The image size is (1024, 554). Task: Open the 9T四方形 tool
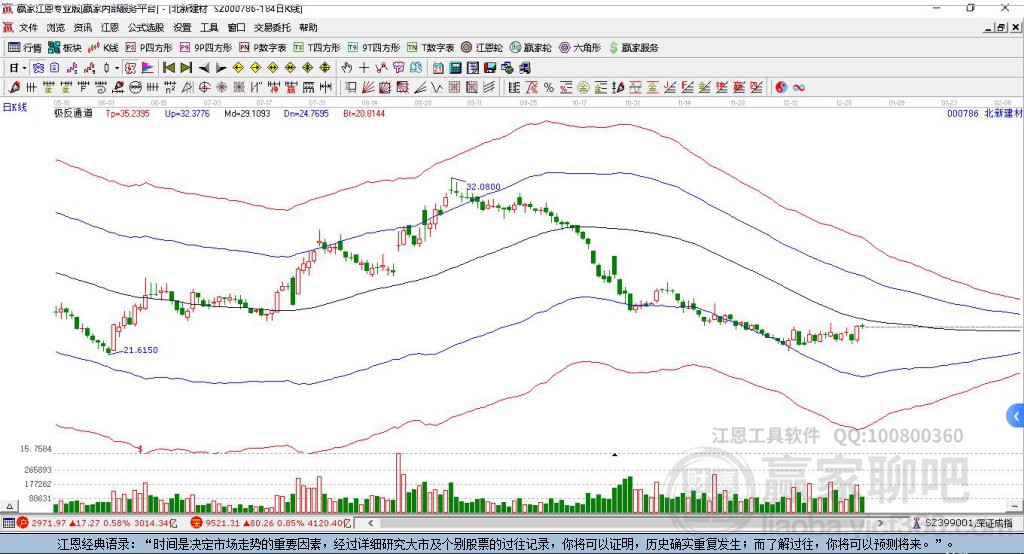point(374,48)
